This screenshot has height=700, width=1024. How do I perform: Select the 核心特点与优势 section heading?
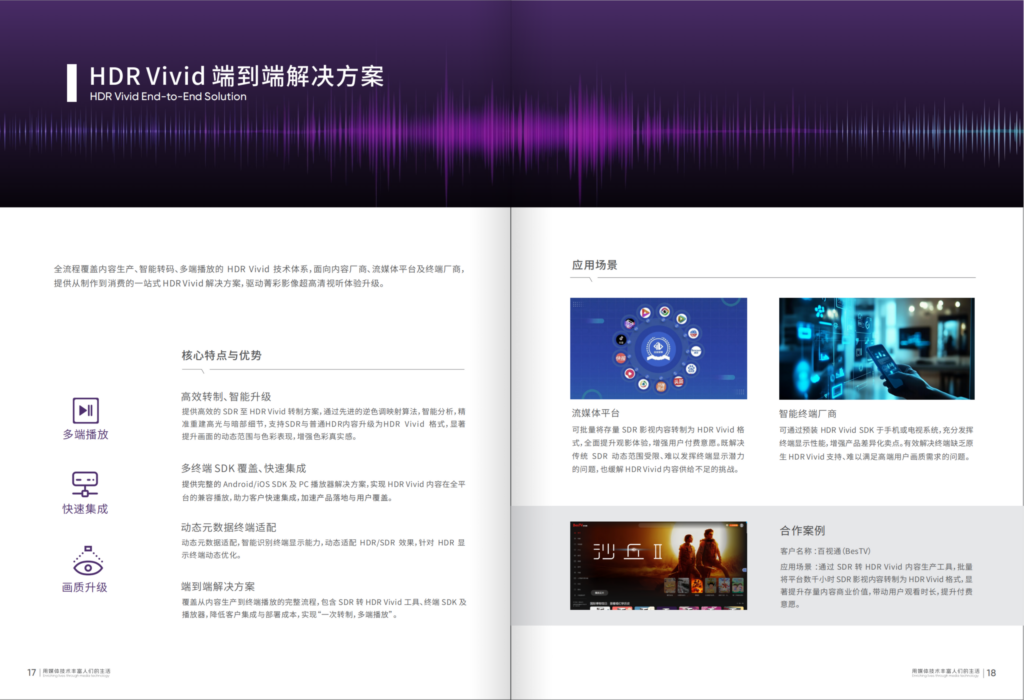[221, 356]
